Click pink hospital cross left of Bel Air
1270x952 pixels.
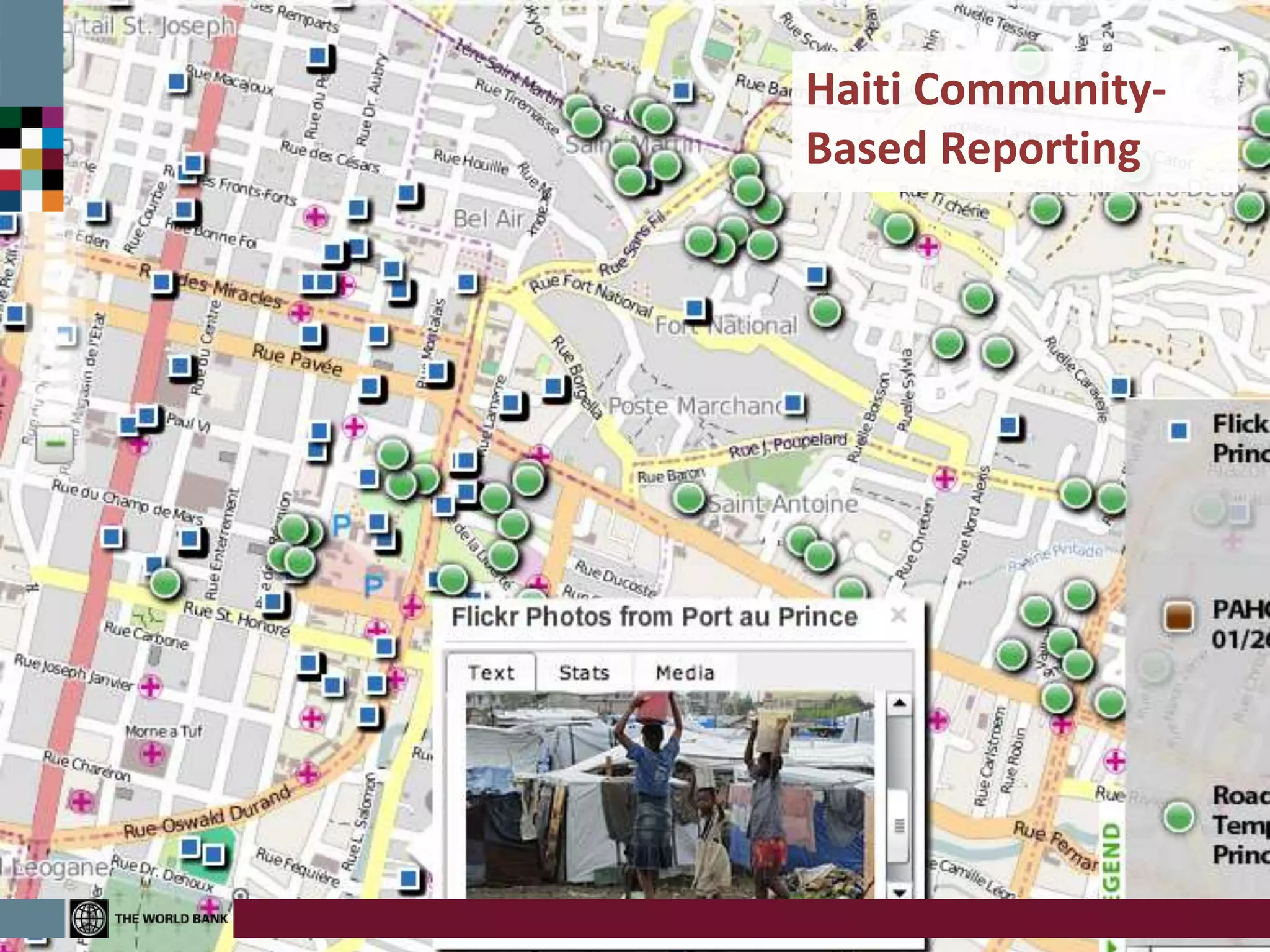(315, 217)
